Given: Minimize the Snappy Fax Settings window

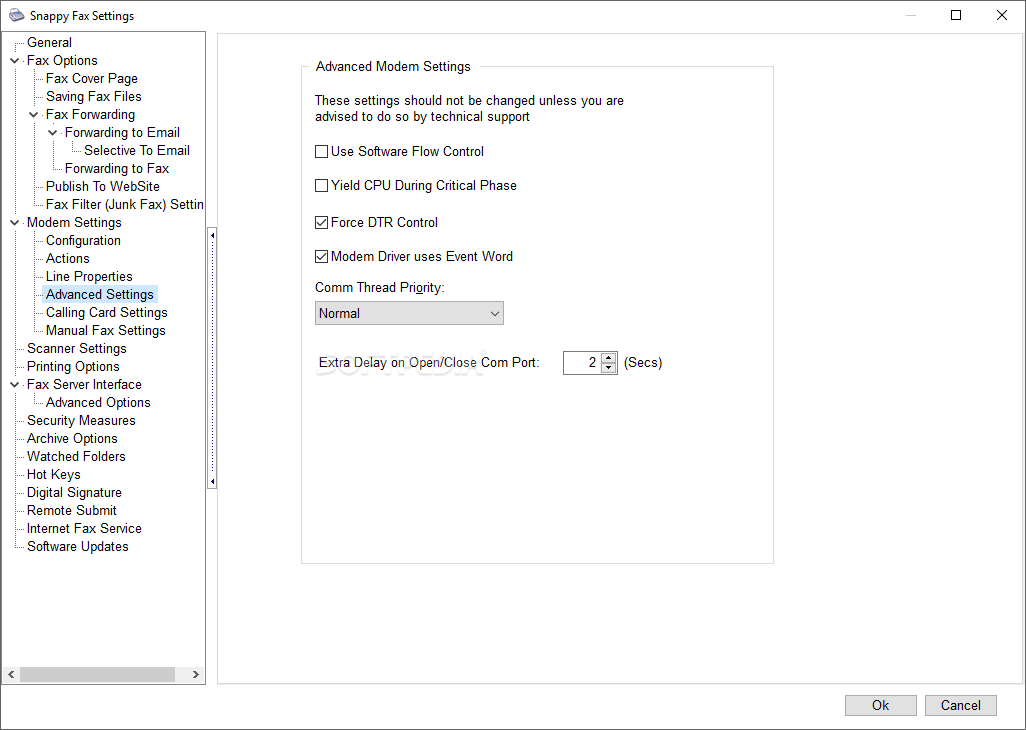Looking at the screenshot, I should click(x=911, y=15).
